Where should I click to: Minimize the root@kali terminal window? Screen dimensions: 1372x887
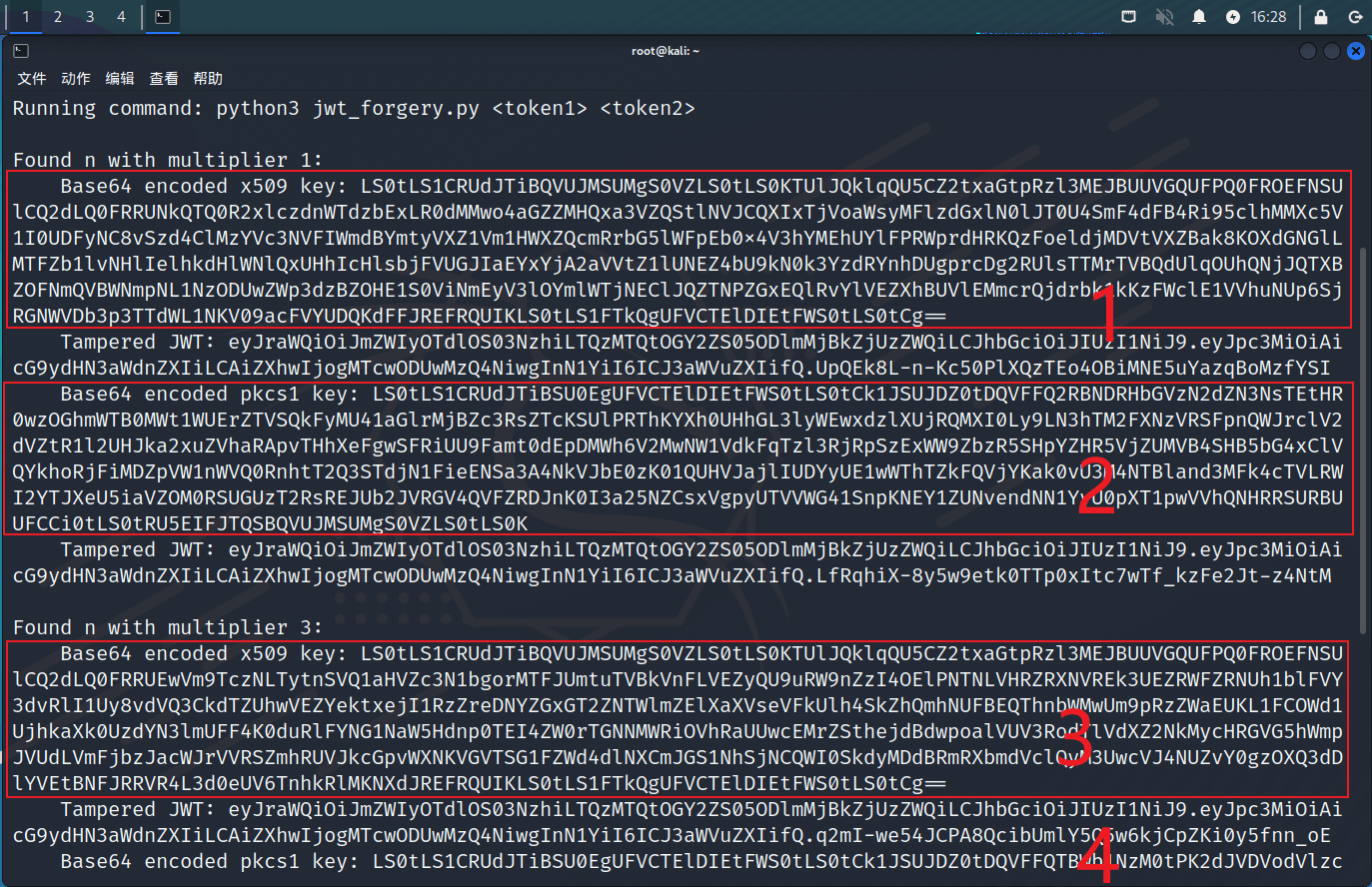click(1308, 51)
